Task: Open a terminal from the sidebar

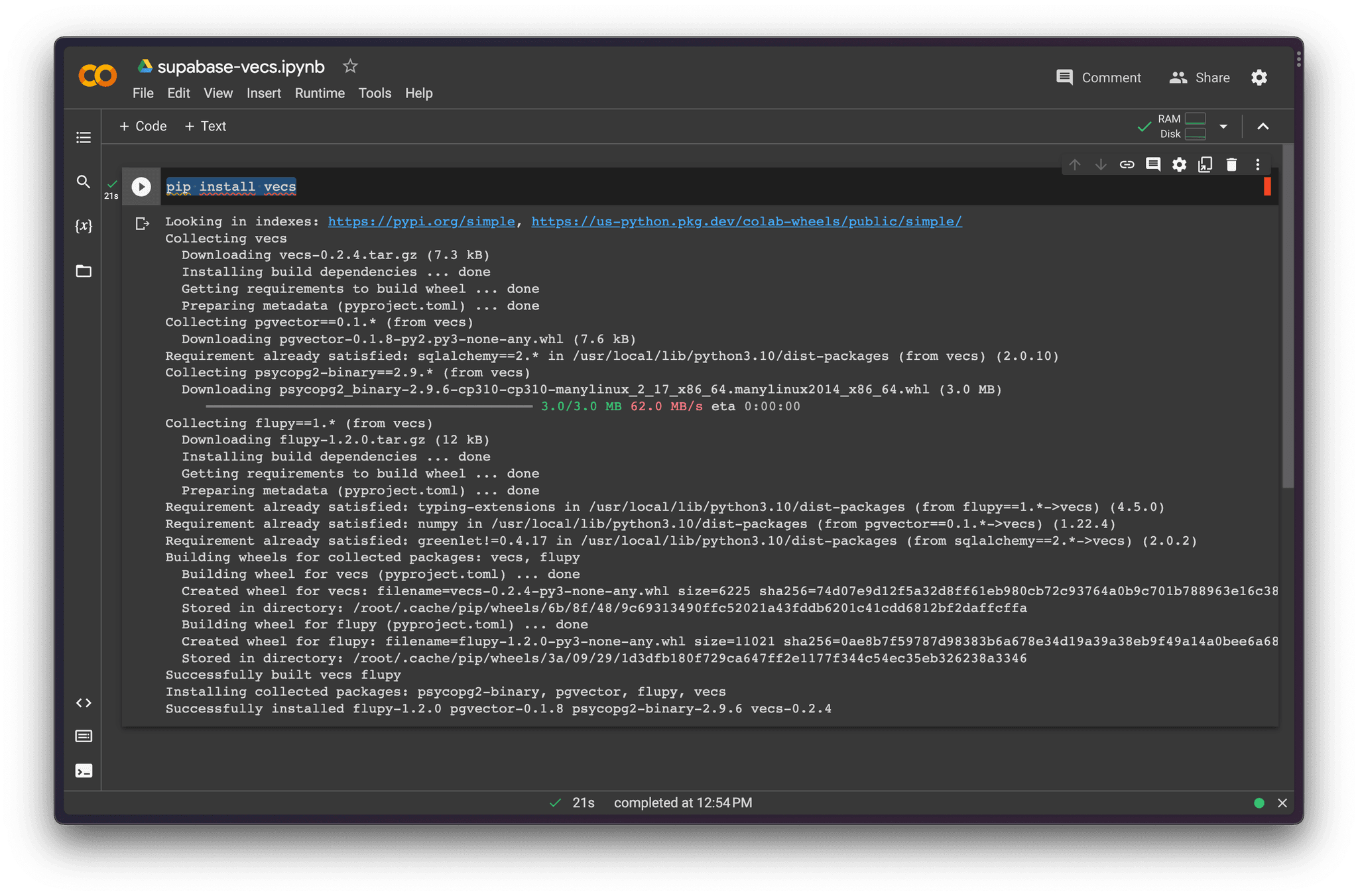Action: 84,771
